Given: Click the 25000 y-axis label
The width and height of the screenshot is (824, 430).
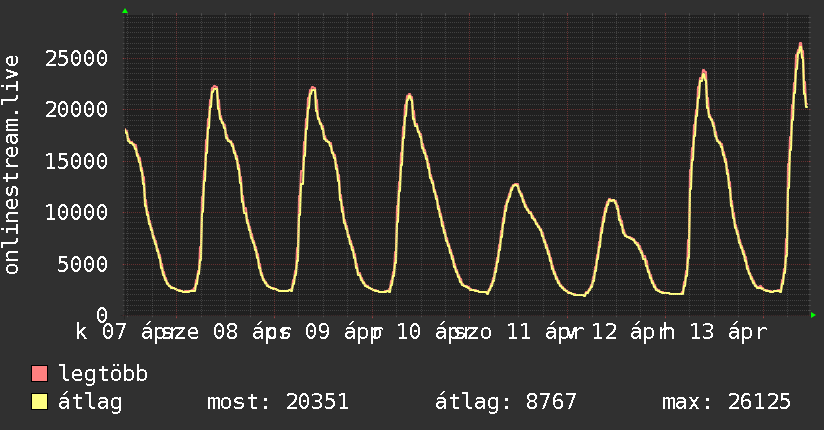Looking at the screenshot, I should (76, 58).
